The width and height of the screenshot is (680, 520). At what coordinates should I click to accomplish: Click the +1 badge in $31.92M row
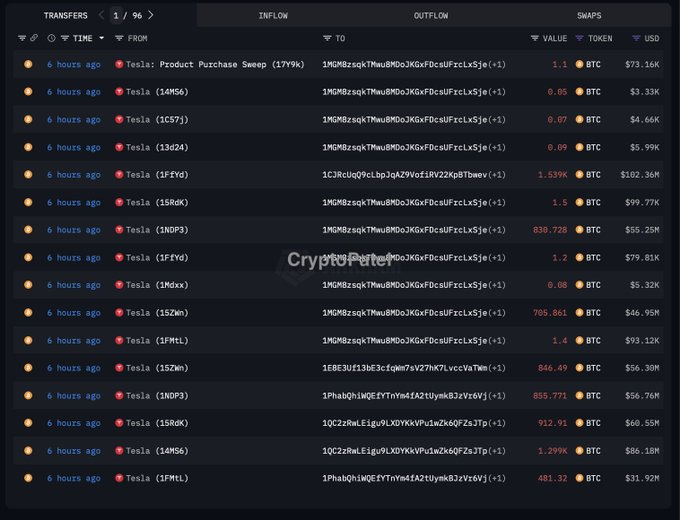[x=497, y=478]
